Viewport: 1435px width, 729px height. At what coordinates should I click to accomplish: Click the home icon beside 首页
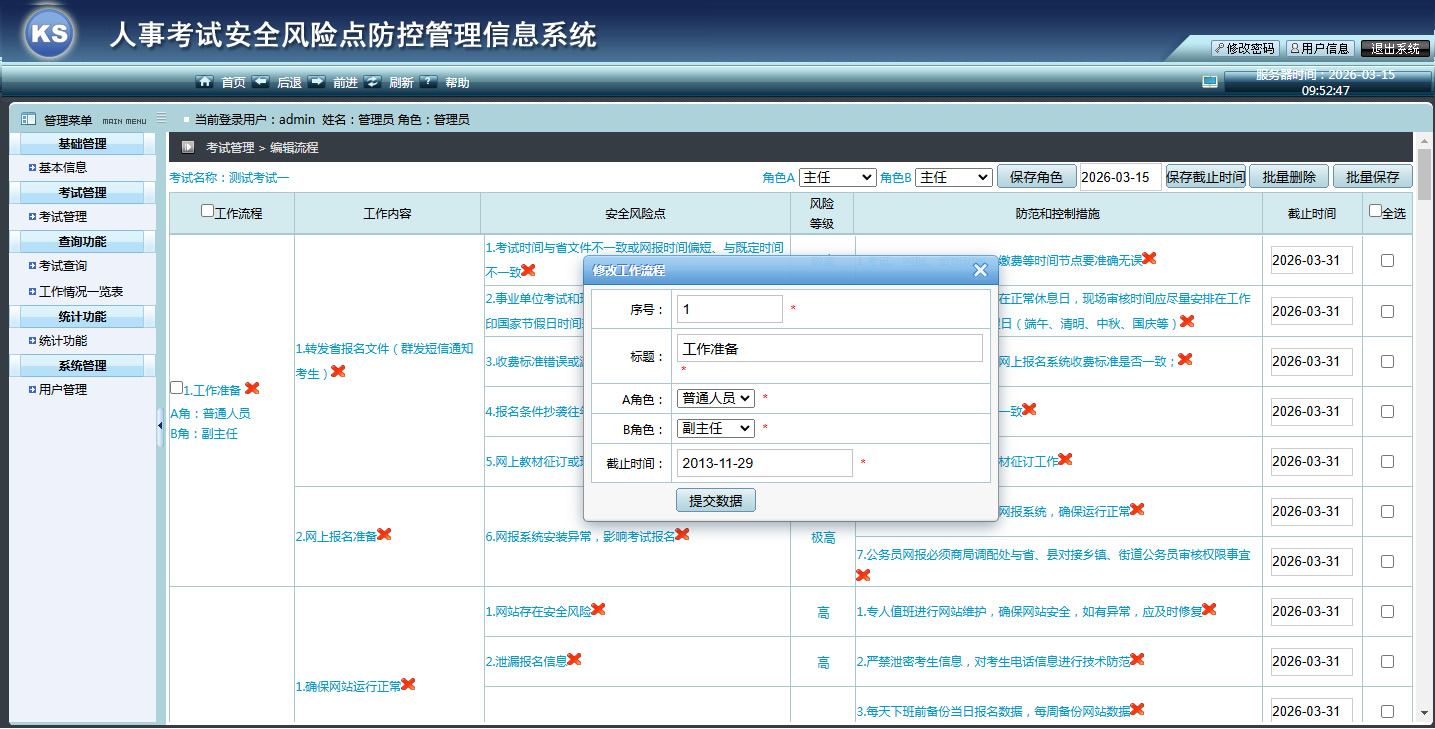point(204,82)
